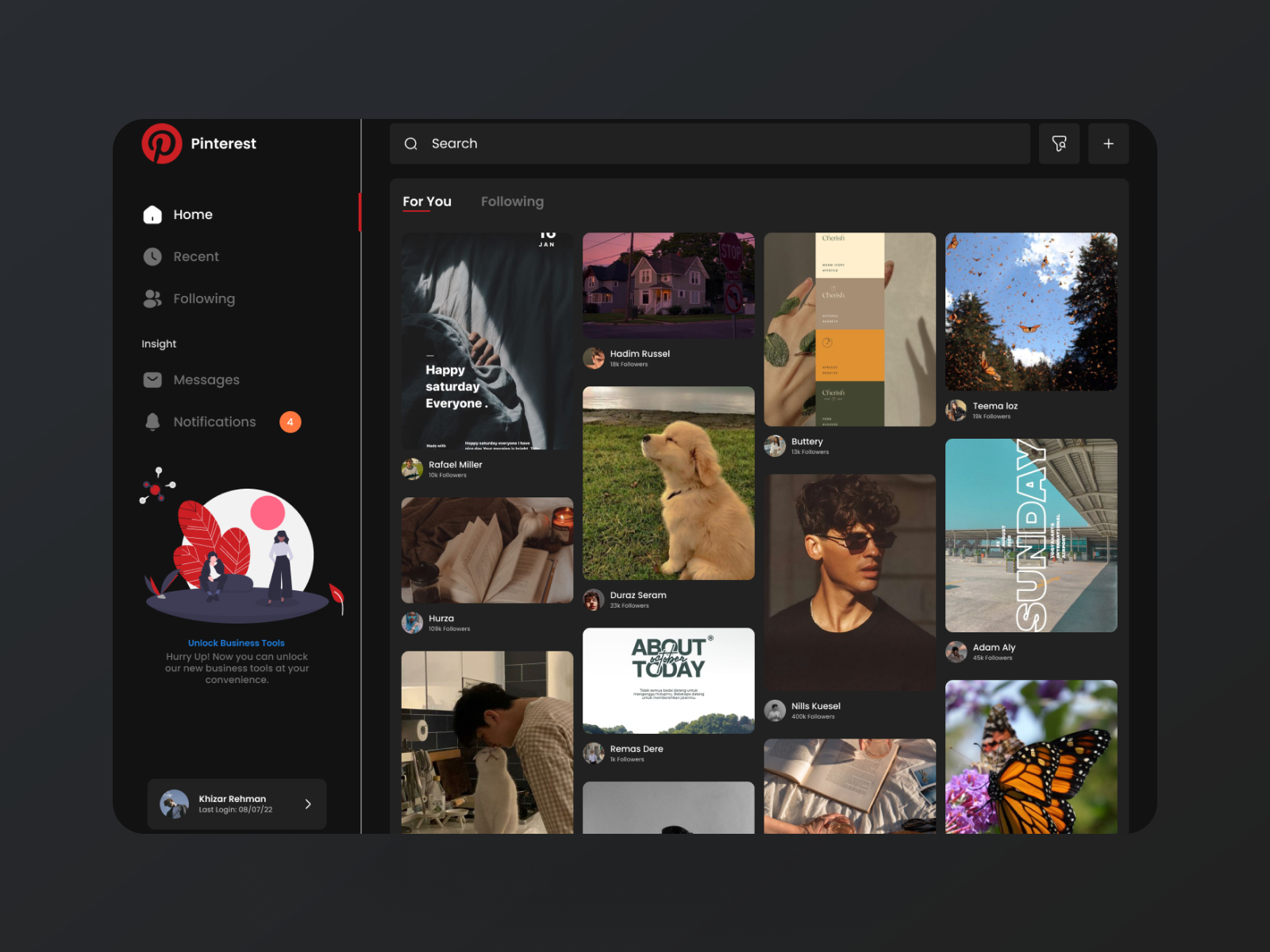This screenshot has width=1270, height=952.
Task: Create a new pin with the plus button
Action: click(1108, 144)
